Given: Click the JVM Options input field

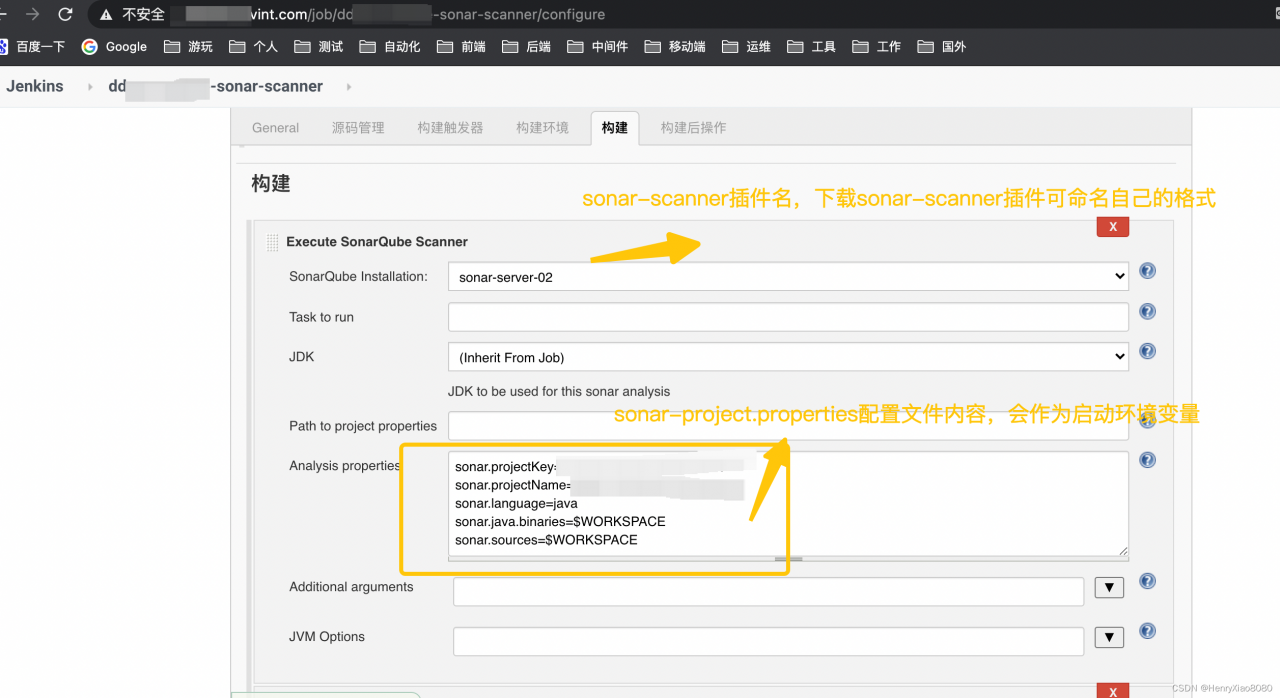Looking at the screenshot, I should (x=768, y=641).
